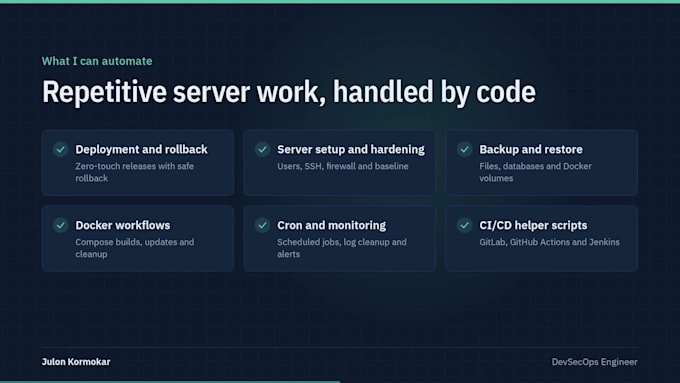Click 'Zero-touch releases with safe rollback' description
680x383 pixels.
[x=134, y=172]
